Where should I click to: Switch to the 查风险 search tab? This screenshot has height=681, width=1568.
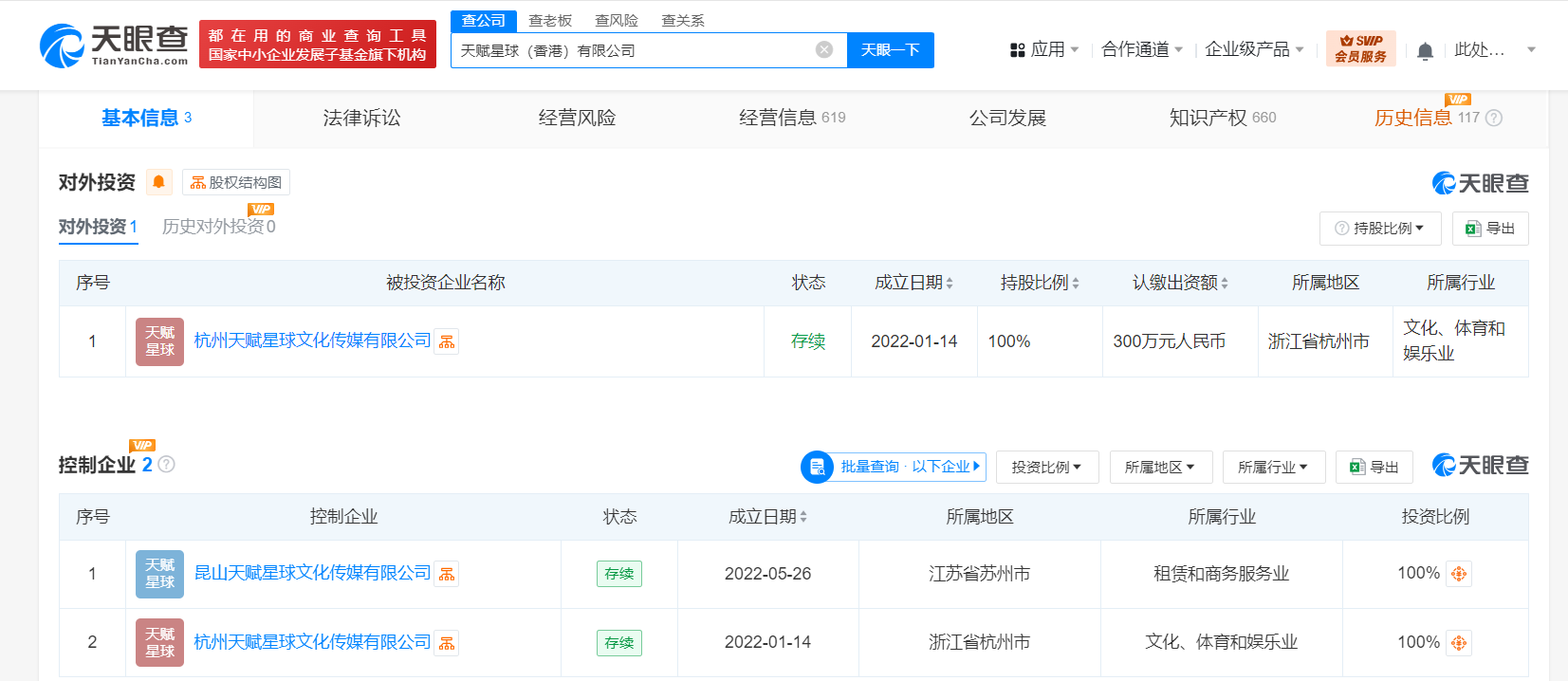click(617, 21)
